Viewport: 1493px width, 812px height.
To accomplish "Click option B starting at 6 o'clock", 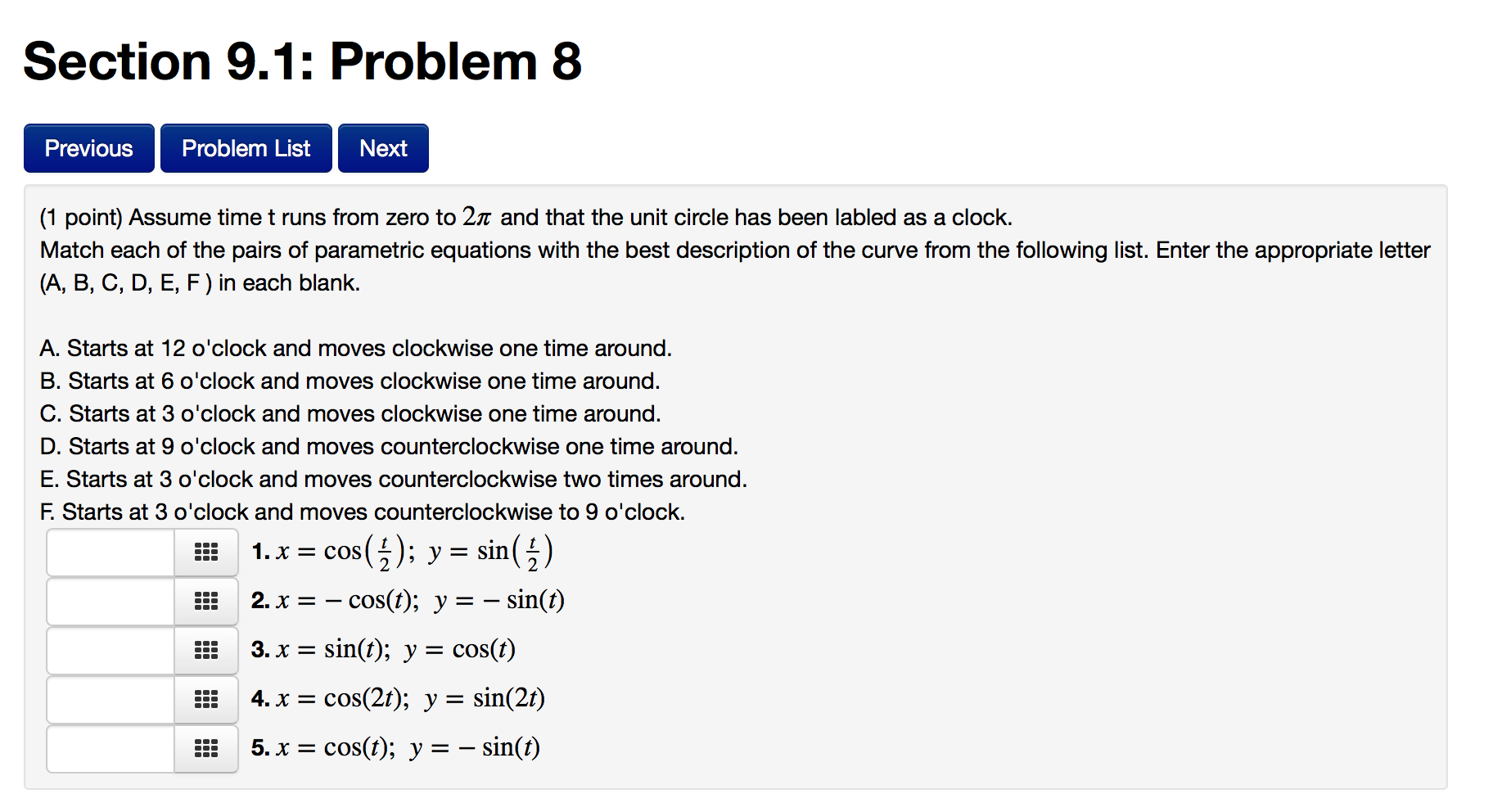I will pyautogui.click(x=350, y=381).
